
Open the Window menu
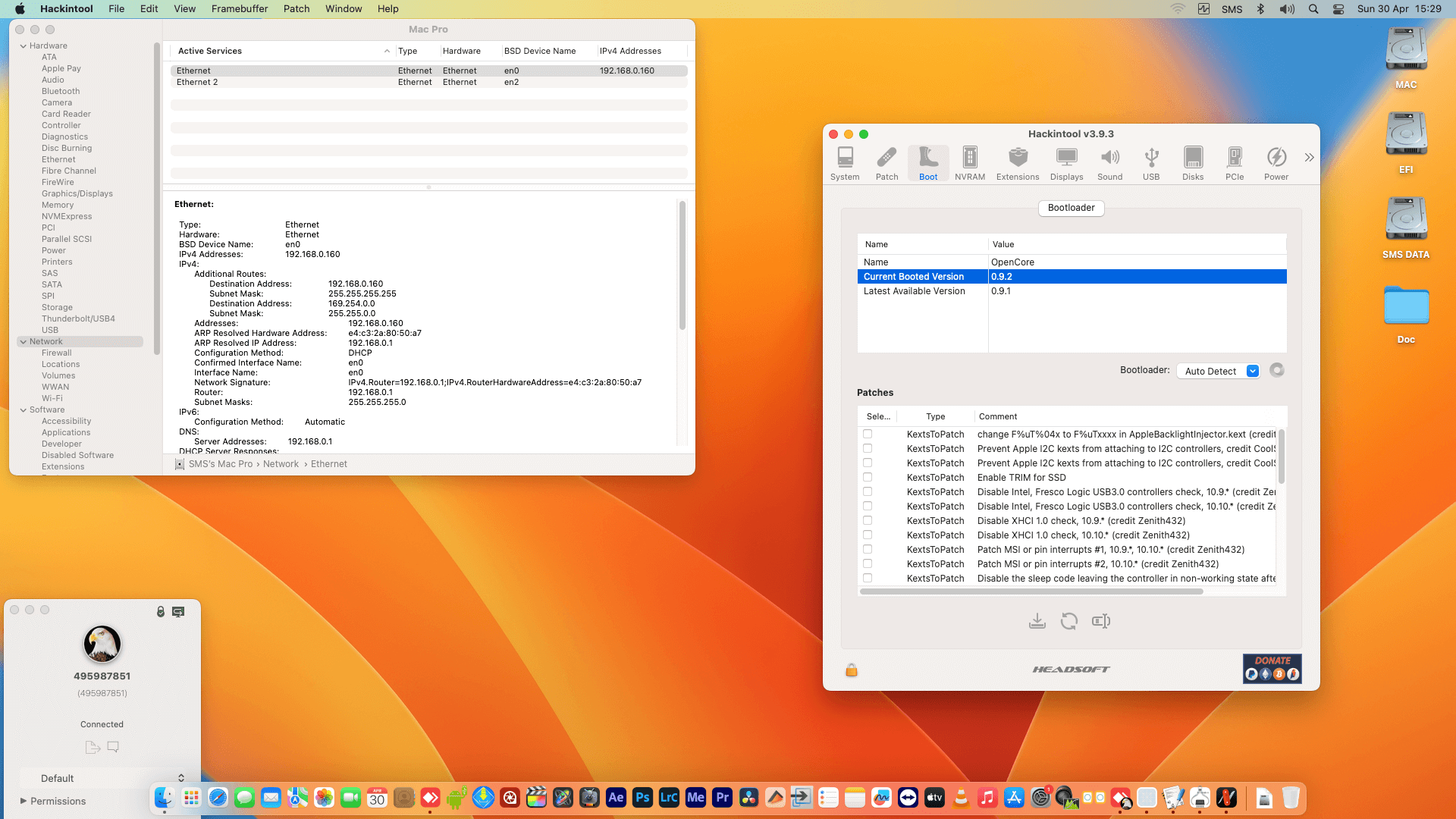pyautogui.click(x=344, y=9)
